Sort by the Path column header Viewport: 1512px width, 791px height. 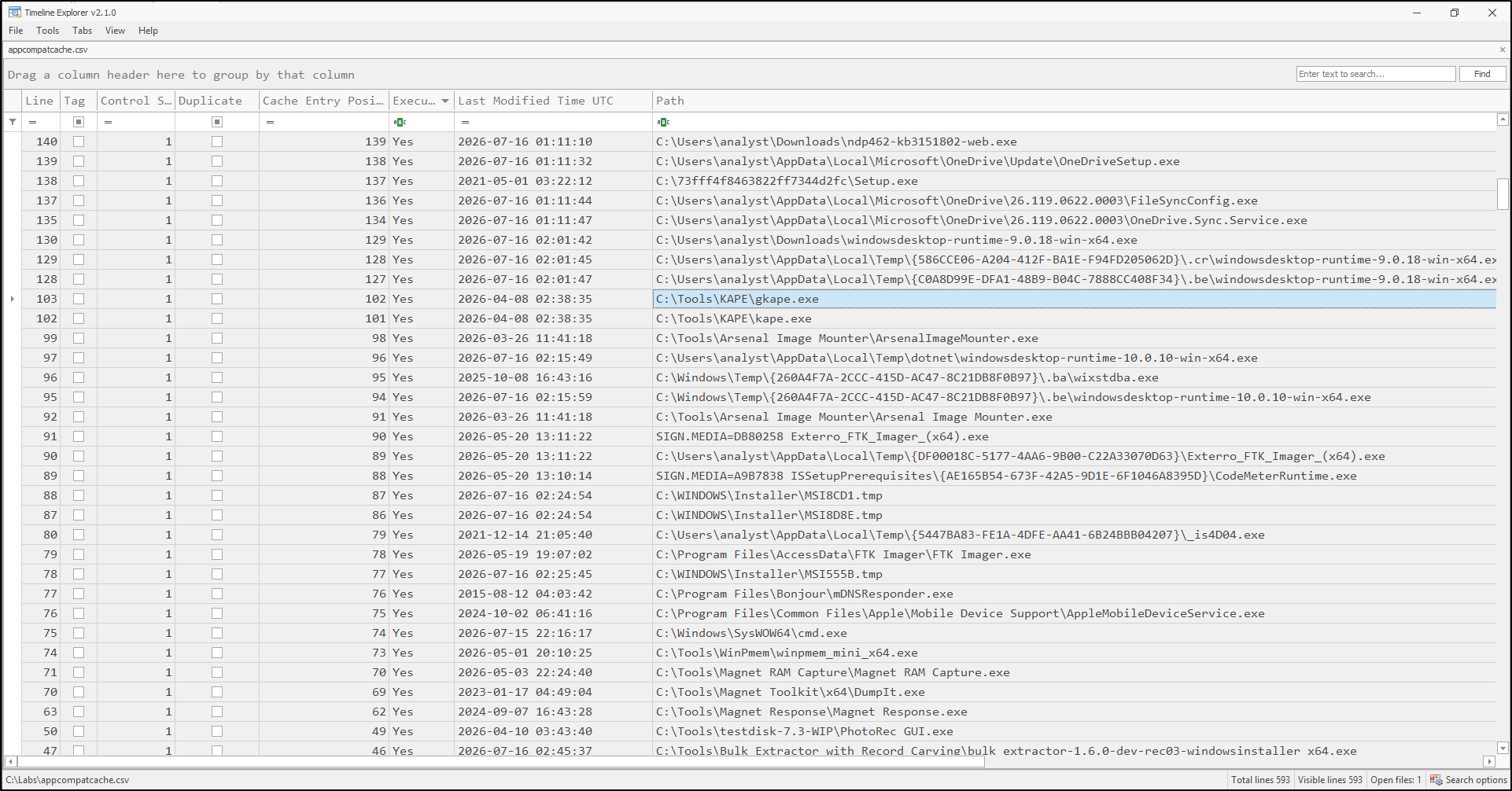(1074, 101)
